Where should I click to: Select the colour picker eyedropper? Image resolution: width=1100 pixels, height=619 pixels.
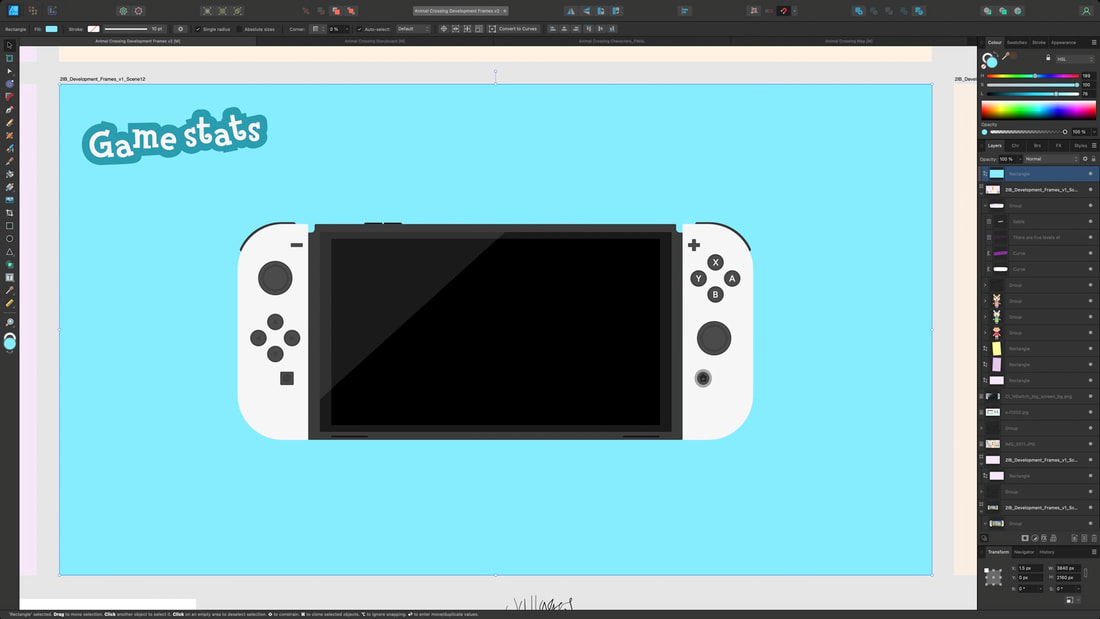1006,55
